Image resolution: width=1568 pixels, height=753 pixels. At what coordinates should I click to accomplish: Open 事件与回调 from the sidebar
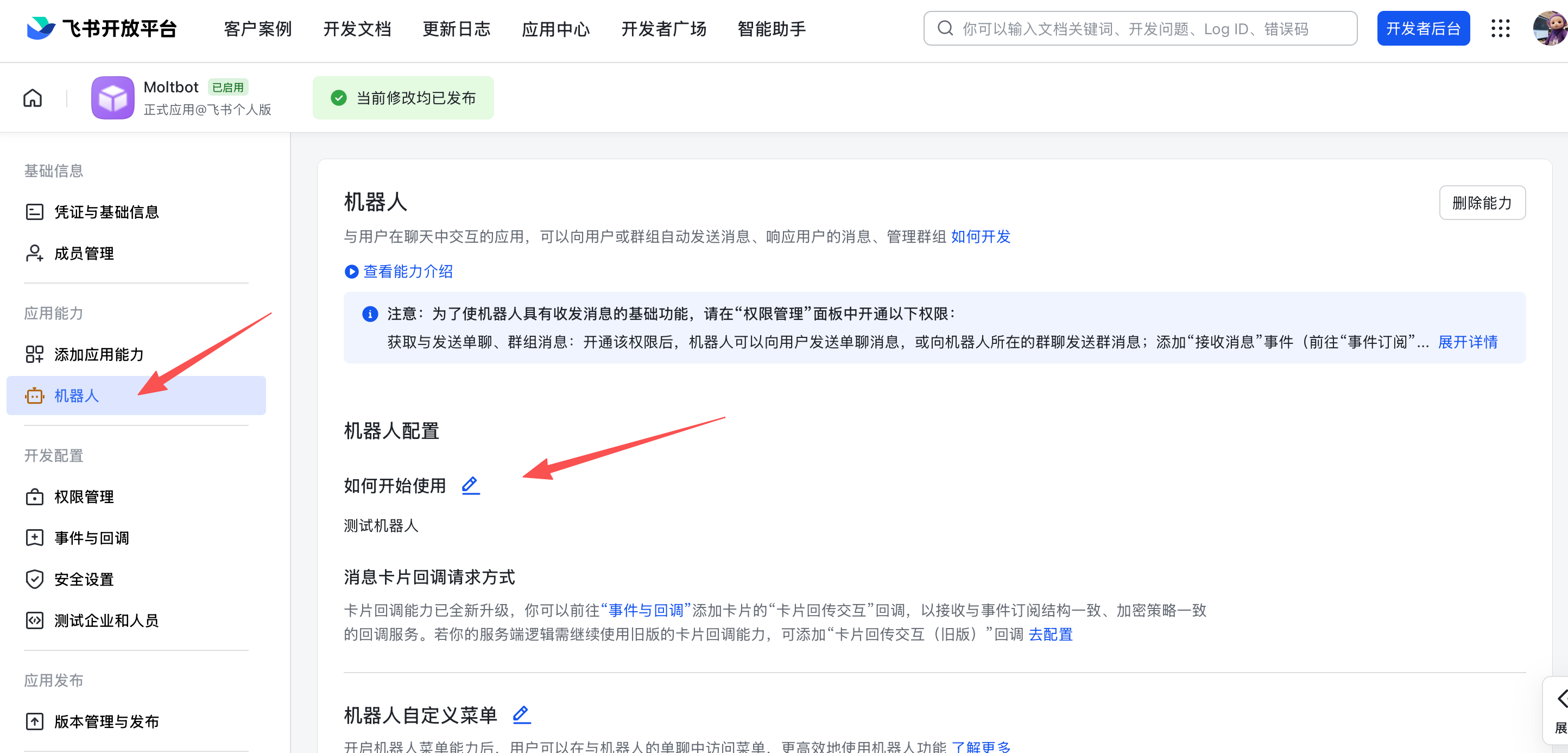click(x=91, y=538)
